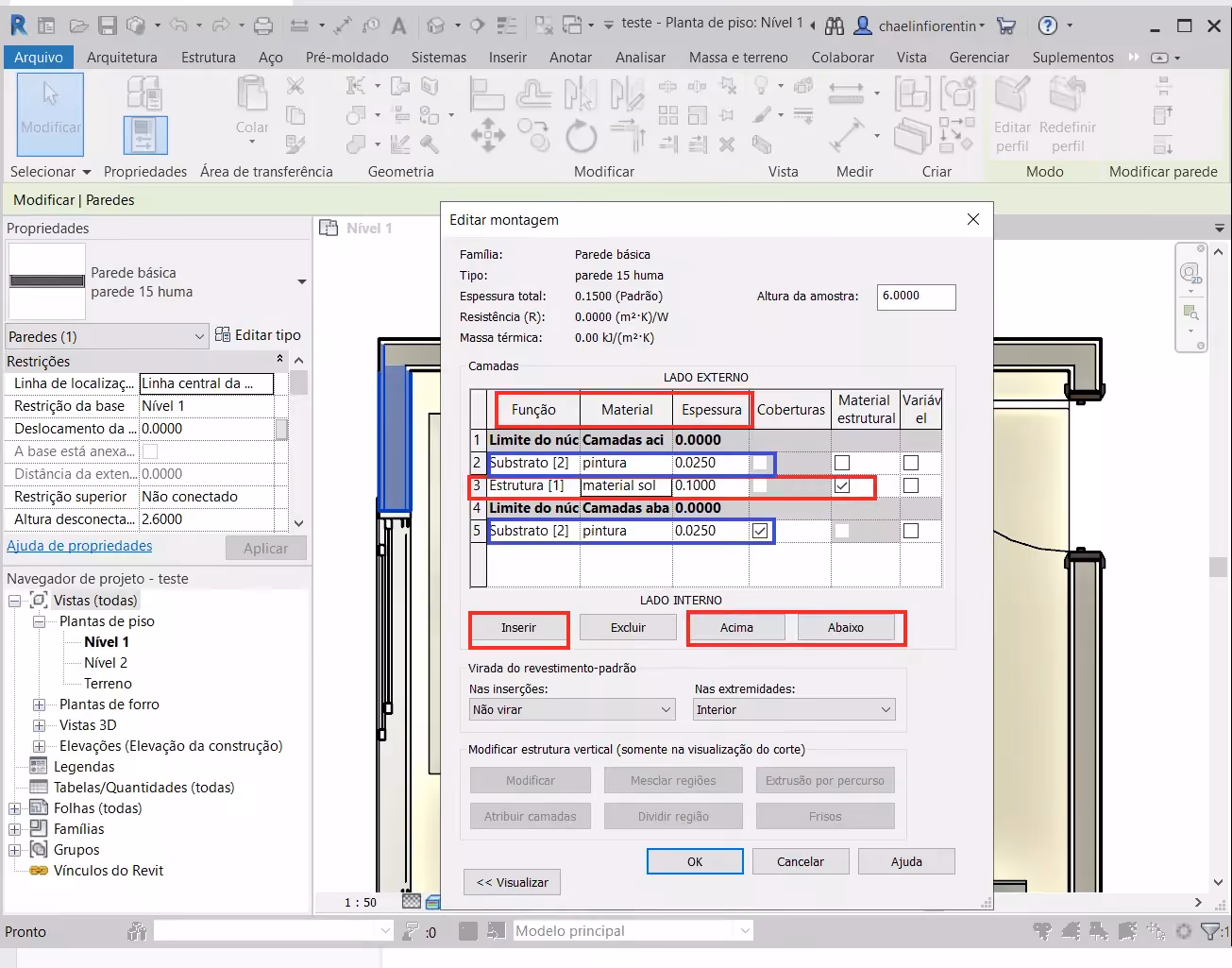Expand the Plantas de forro tree node

coord(40,705)
